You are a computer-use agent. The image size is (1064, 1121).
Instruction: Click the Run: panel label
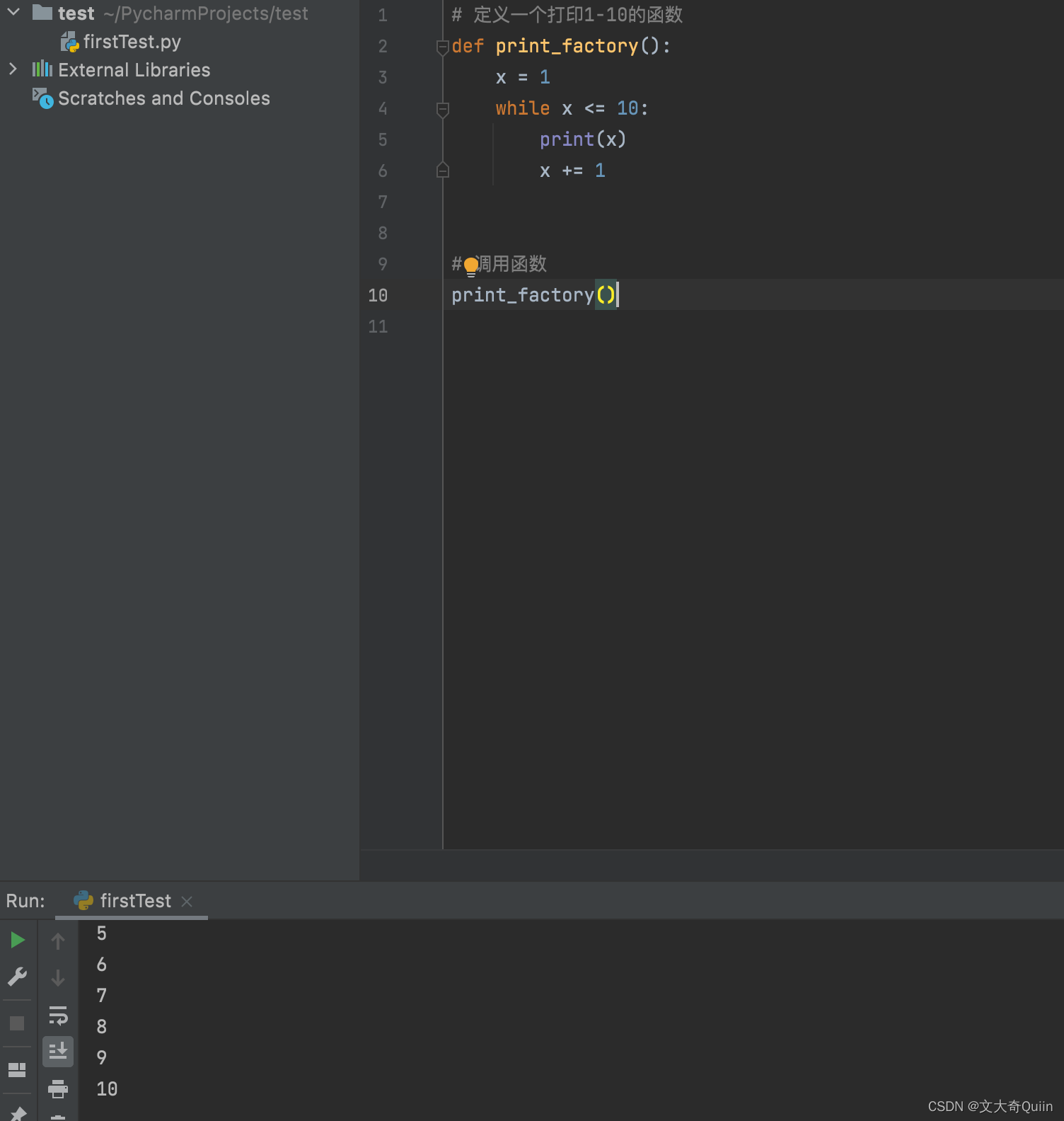(25, 901)
